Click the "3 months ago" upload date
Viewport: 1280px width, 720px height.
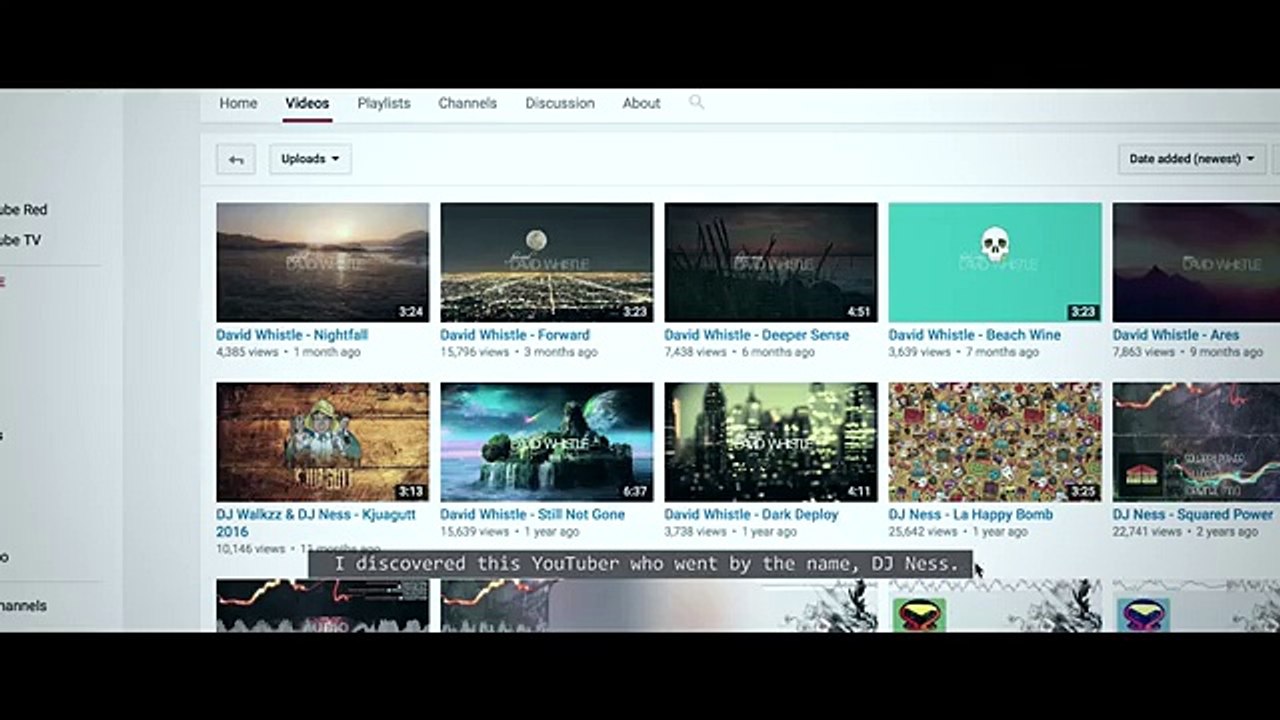560,352
